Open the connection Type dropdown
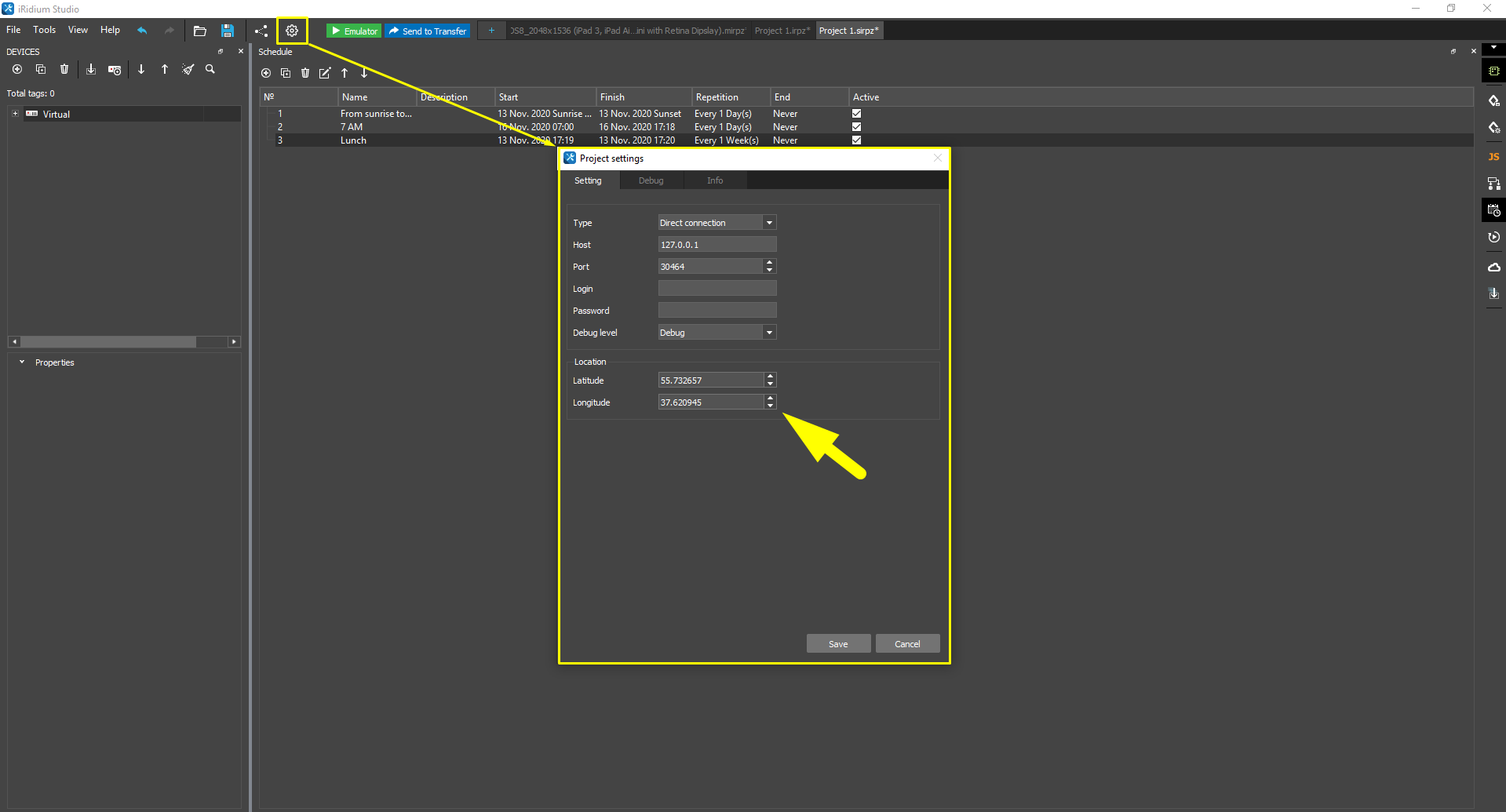The height and width of the screenshot is (812, 1506). point(769,222)
